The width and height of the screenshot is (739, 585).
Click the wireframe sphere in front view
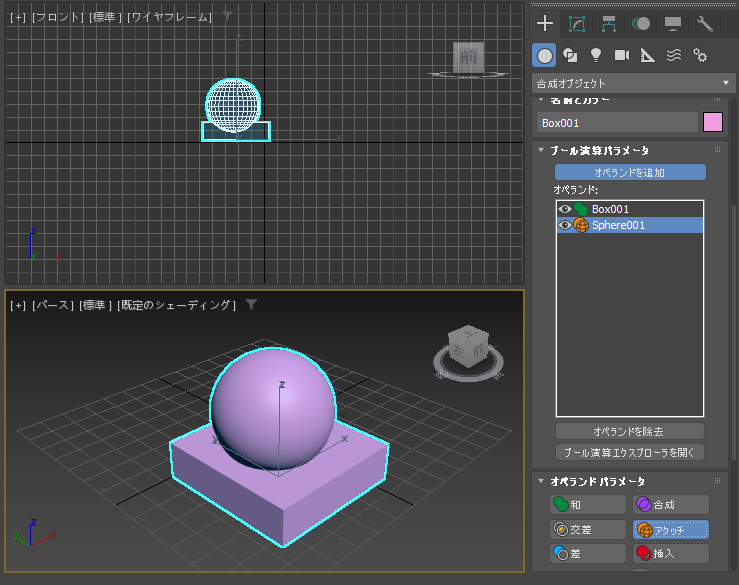(233, 105)
